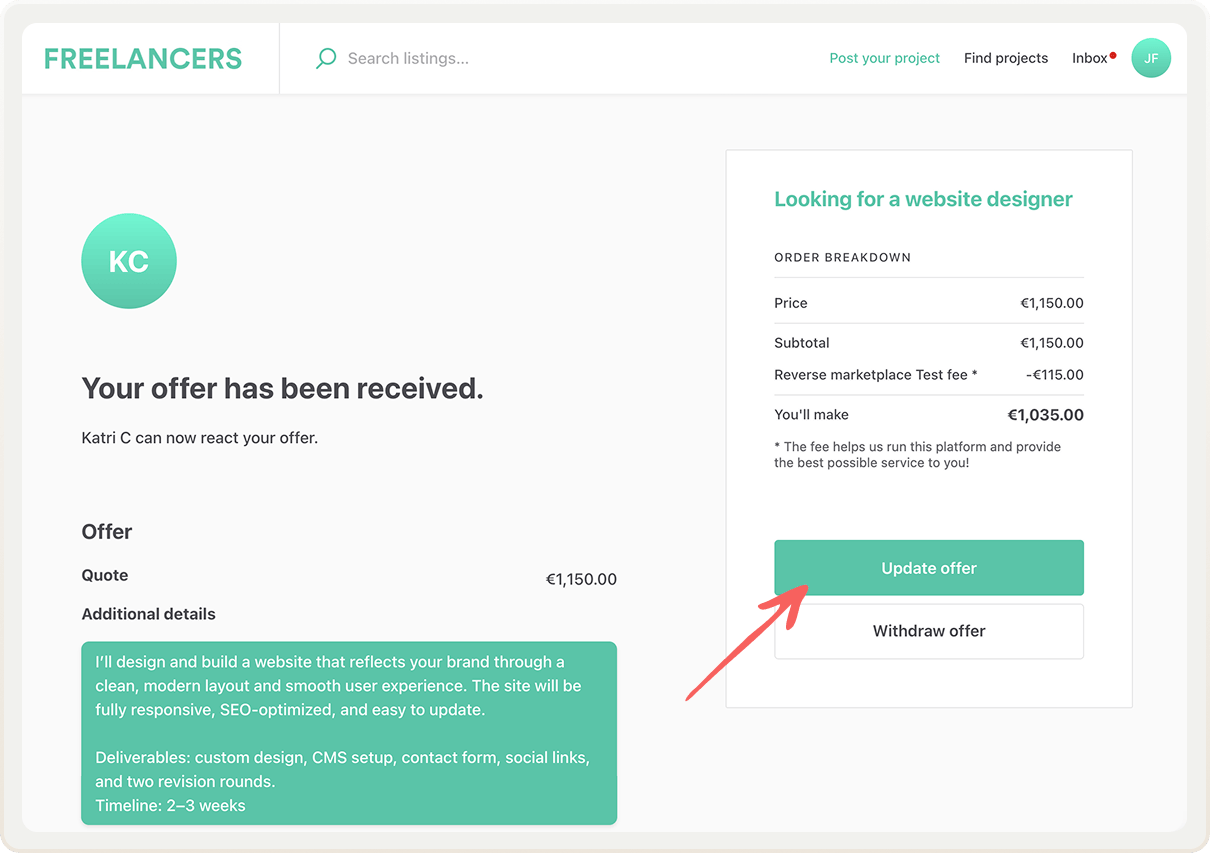Navigate to Find projects
The image size is (1210, 853).
[x=1005, y=59]
